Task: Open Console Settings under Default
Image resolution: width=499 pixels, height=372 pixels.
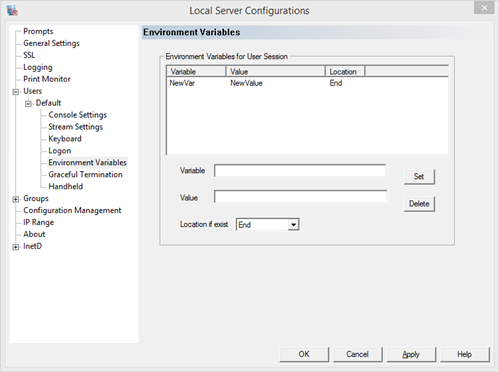Action: (77, 115)
